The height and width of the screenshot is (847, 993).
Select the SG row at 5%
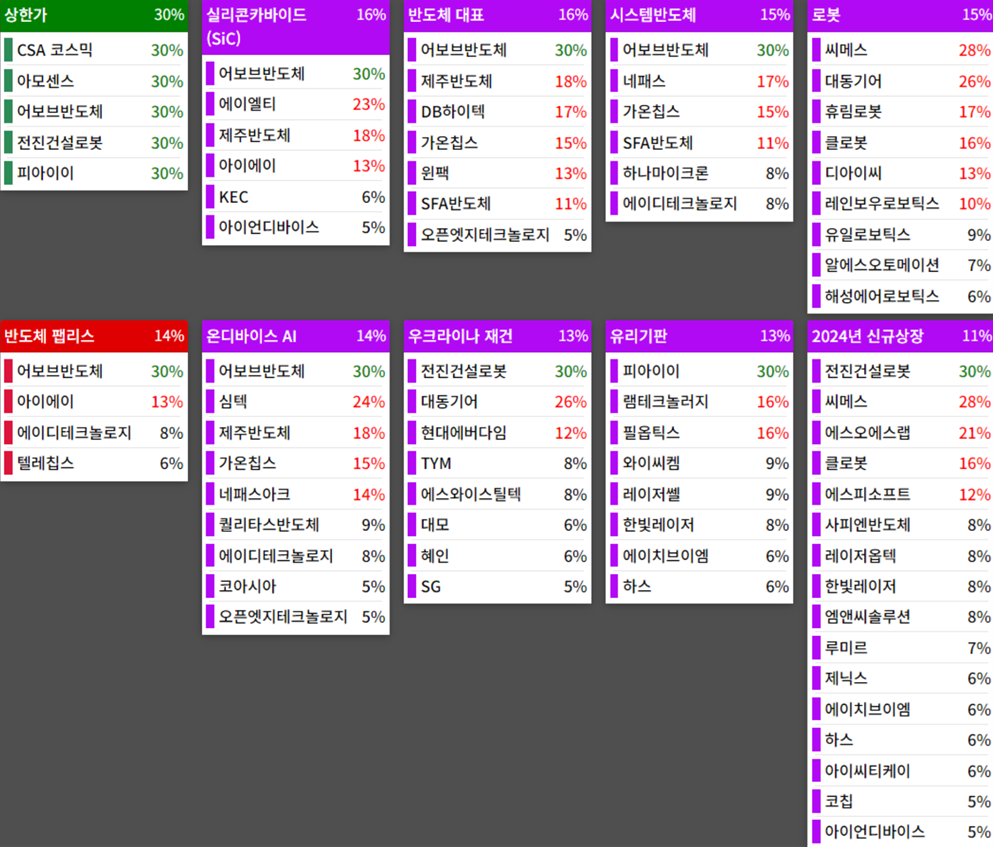pyautogui.click(x=498, y=587)
